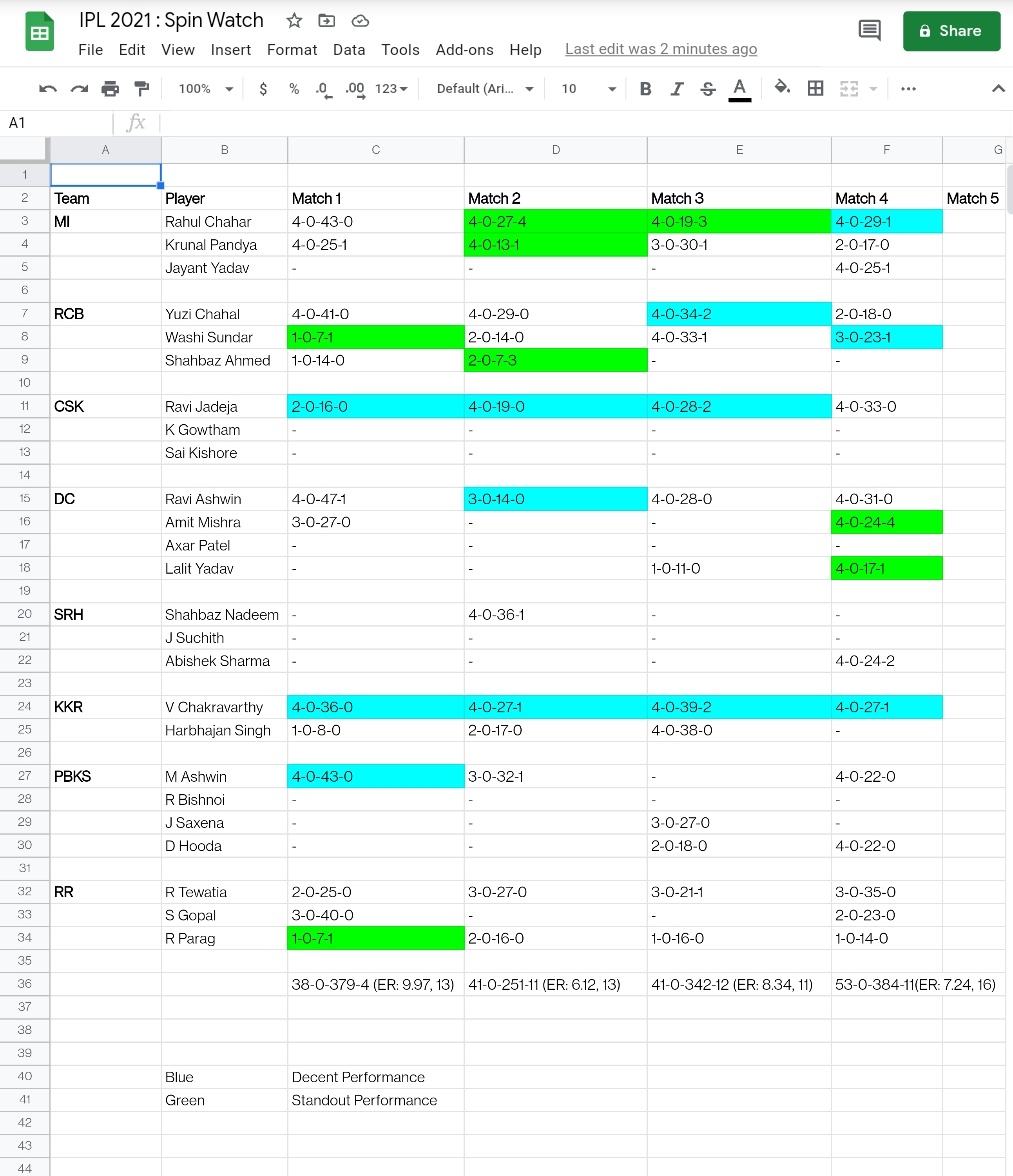1013x1176 pixels.
Task: Open the Borders menu
Action: [x=815, y=88]
